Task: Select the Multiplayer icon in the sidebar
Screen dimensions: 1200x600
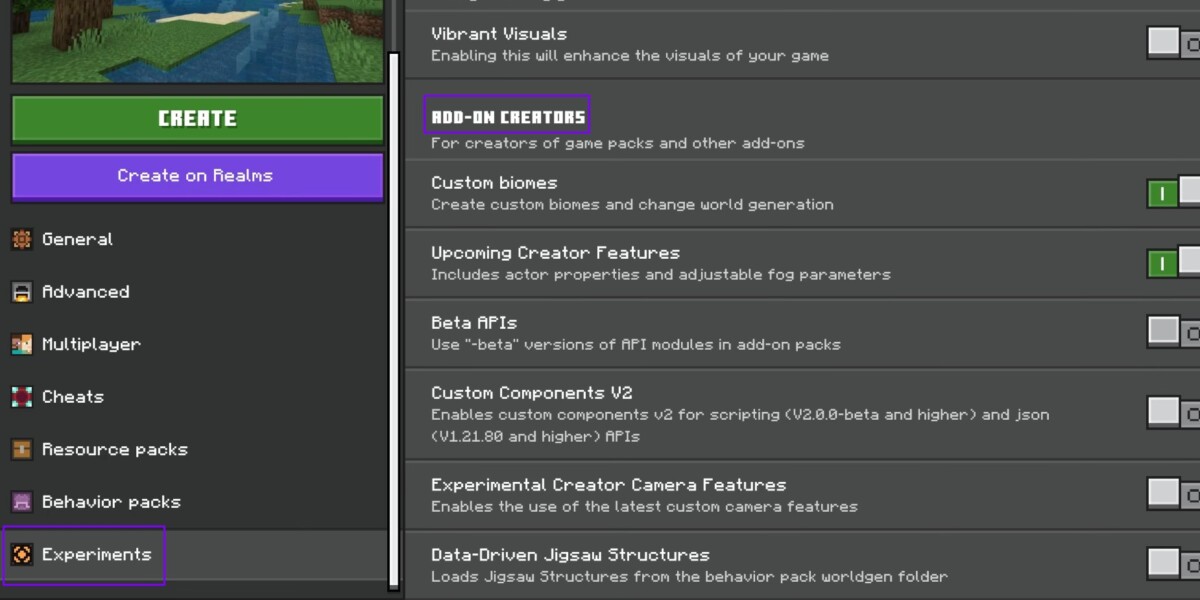Action: tap(23, 344)
